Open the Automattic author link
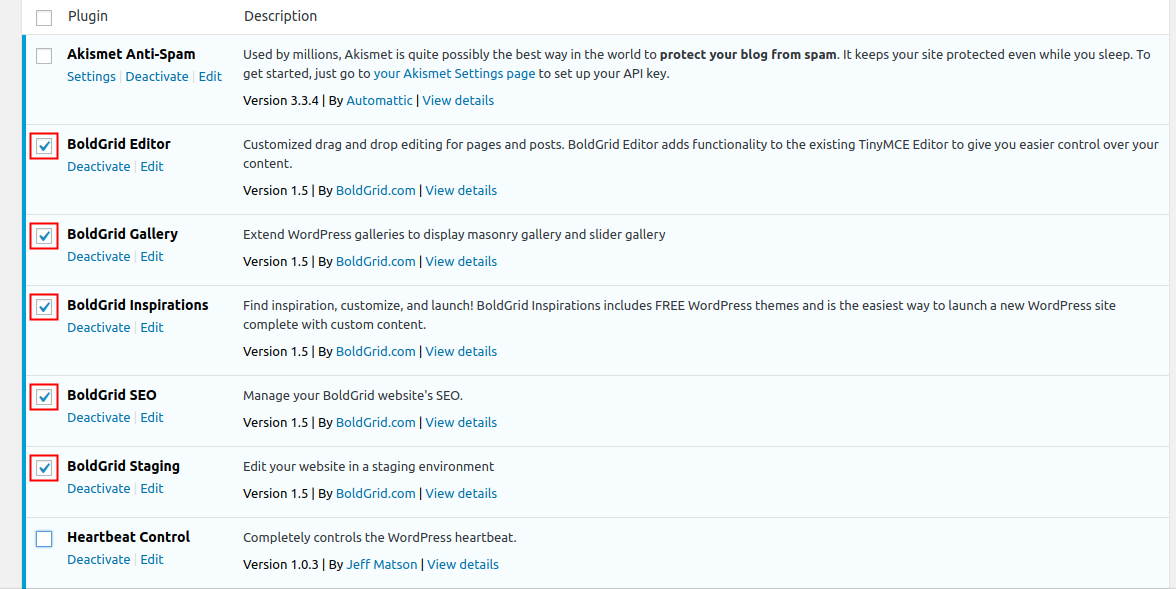1176x589 pixels. click(x=379, y=101)
